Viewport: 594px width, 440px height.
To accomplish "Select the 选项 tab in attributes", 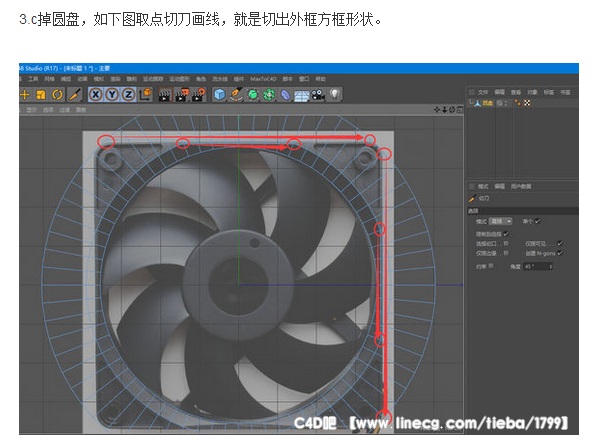I will tap(474, 211).
